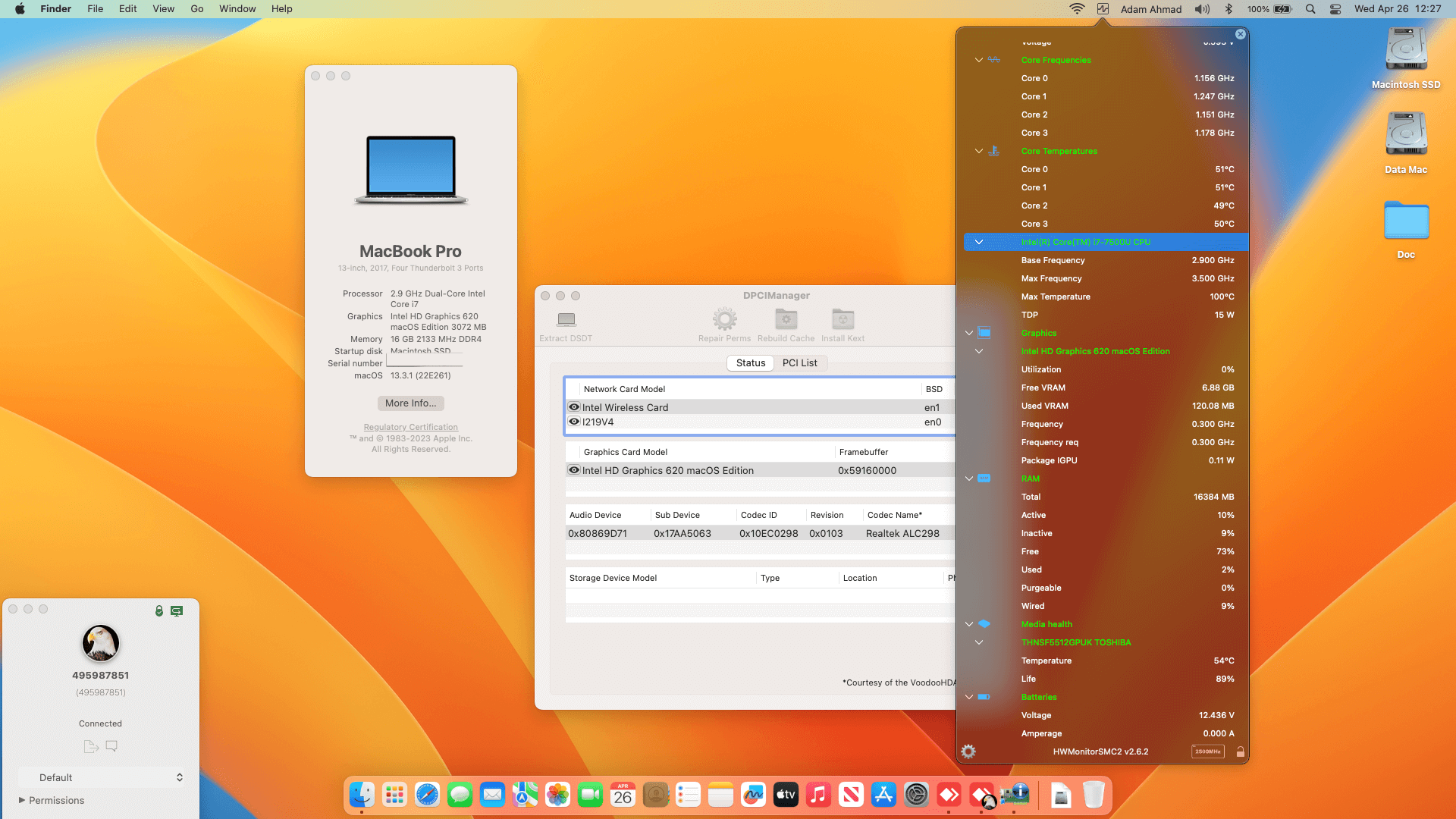
Task: Click DPCIManager icon in the Dock
Action: click(1015, 795)
